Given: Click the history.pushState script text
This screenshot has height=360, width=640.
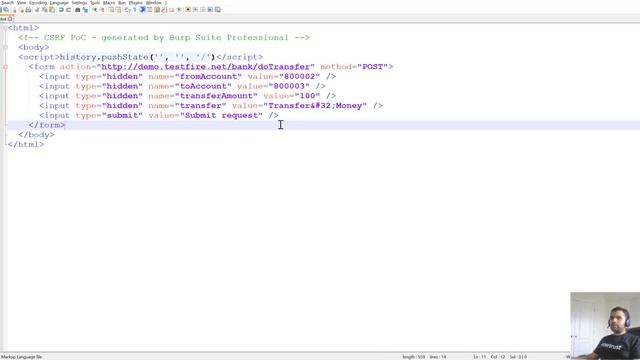Looking at the screenshot, I should (138, 57).
